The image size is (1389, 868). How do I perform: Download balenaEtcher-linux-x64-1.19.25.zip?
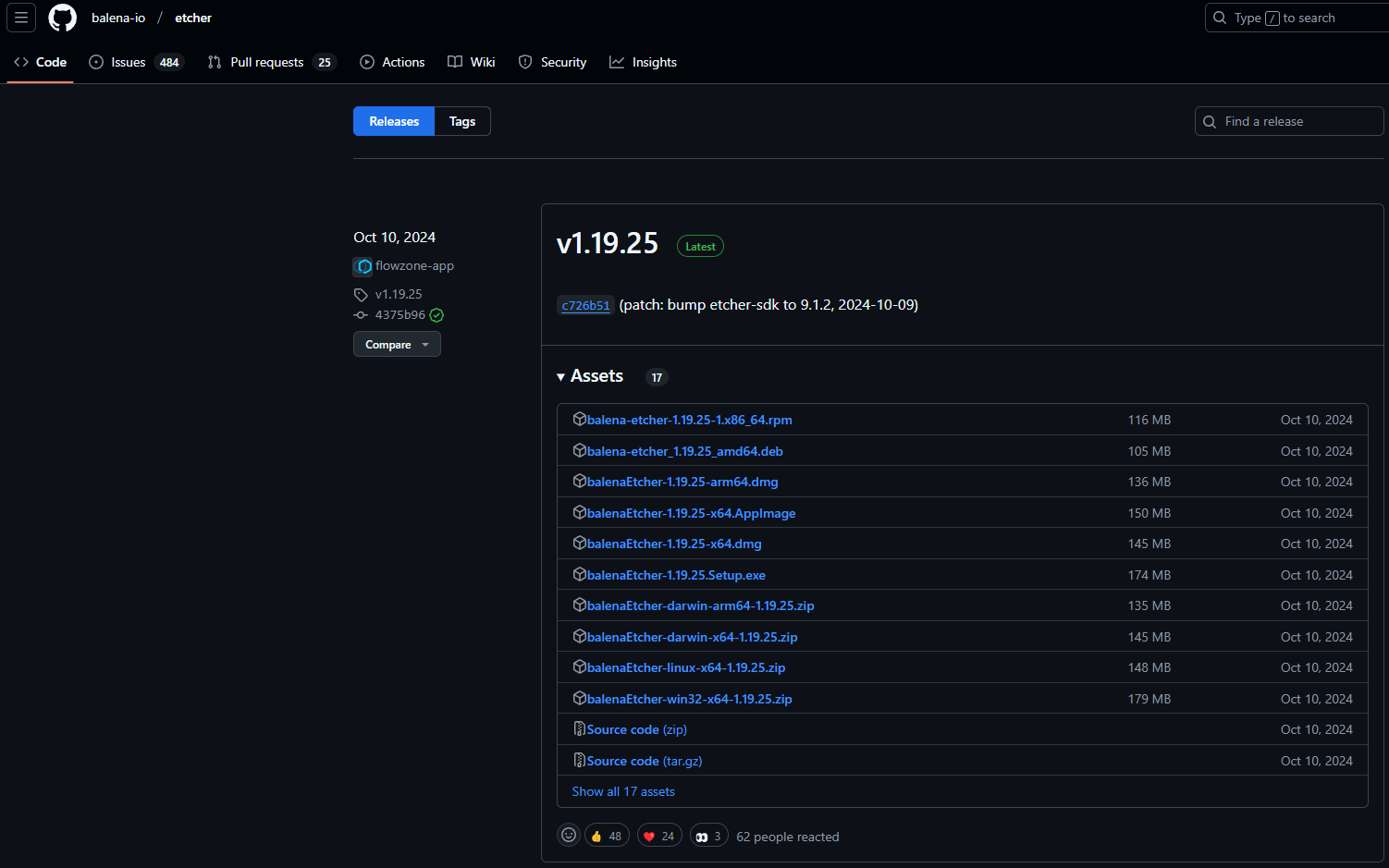coord(686,667)
